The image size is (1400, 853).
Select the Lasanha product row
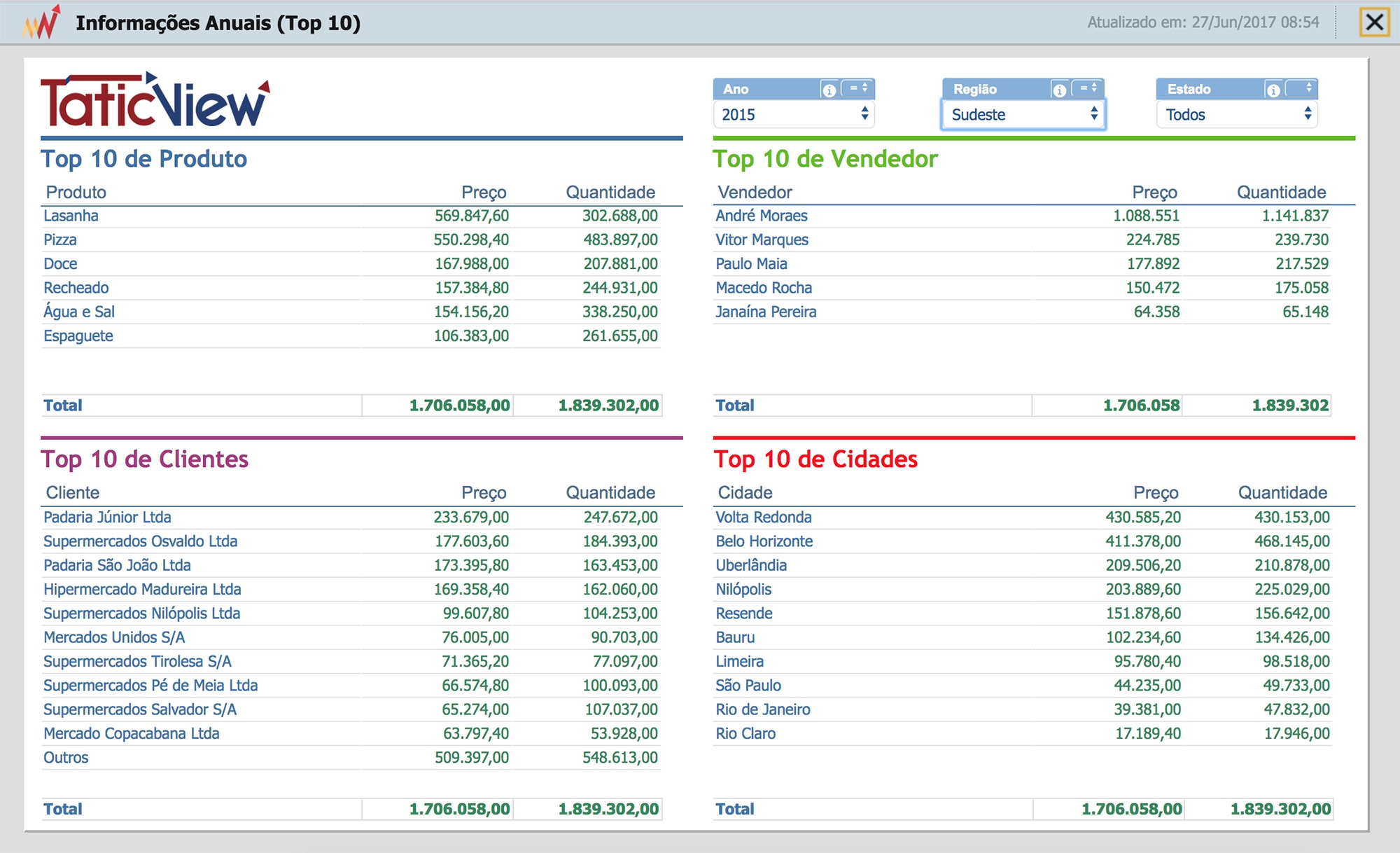click(x=351, y=216)
